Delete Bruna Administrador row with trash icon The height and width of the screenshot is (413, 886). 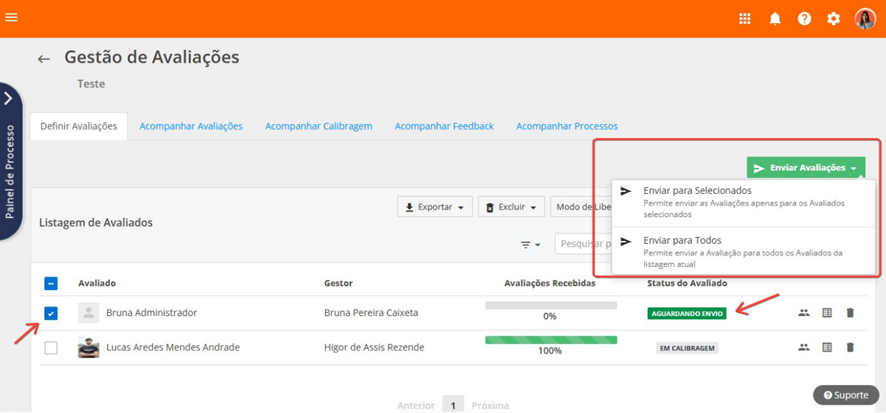pyautogui.click(x=850, y=313)
